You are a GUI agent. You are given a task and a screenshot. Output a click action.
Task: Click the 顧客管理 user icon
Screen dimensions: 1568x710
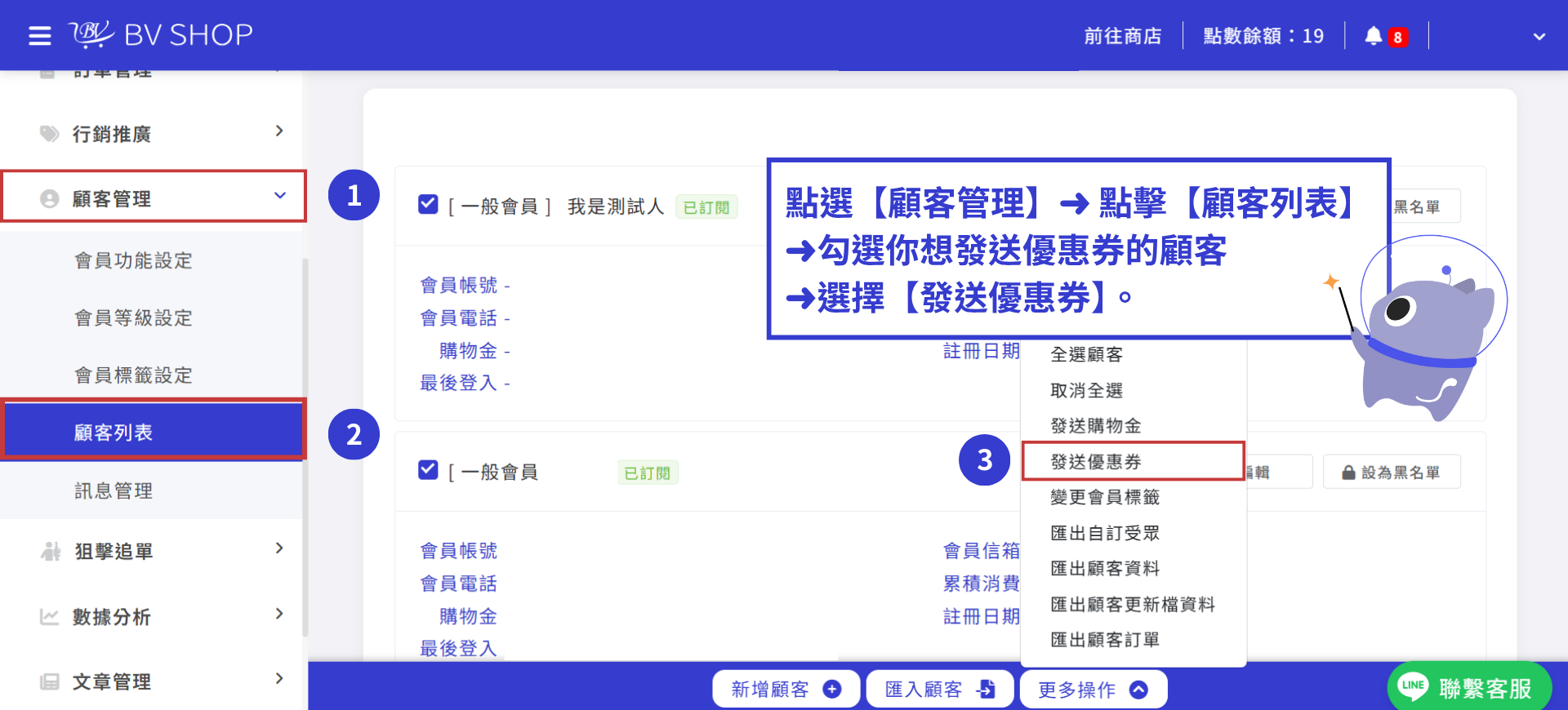tap(50, 198)
